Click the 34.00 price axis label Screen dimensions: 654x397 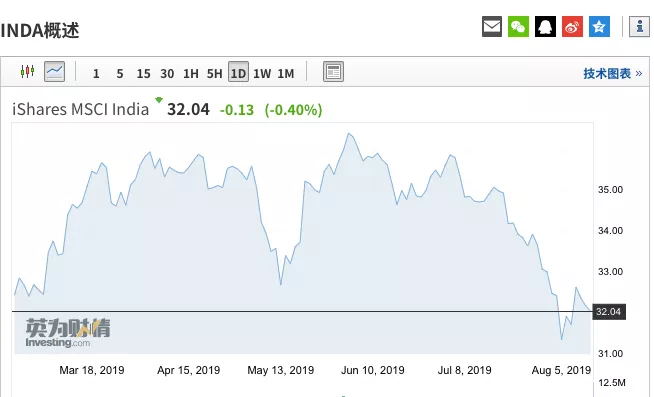click(x=610, y=231)
